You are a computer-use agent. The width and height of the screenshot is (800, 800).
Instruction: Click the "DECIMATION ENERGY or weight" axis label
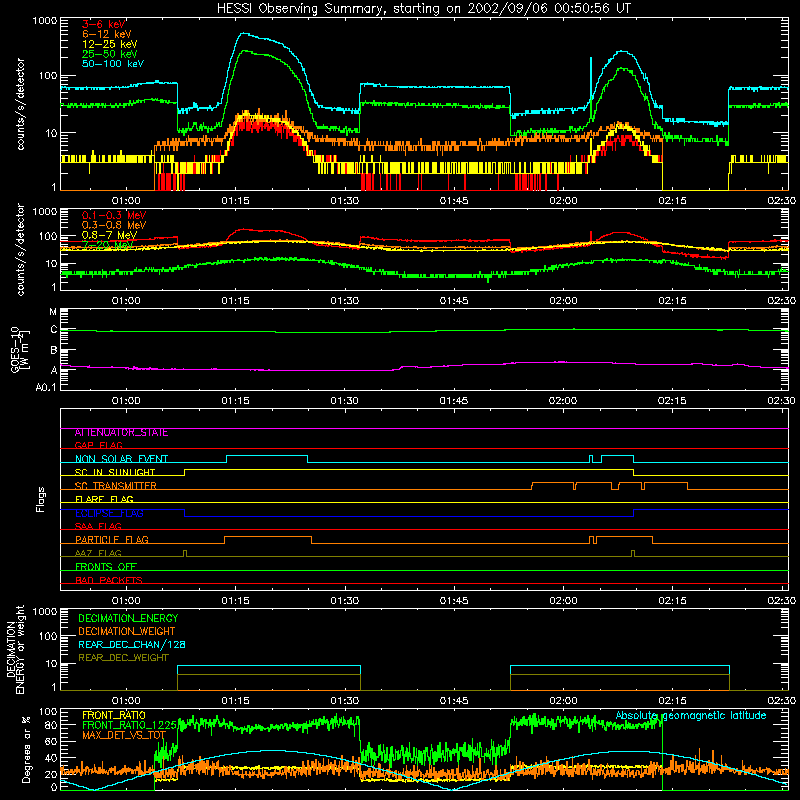pyautogui.click(x=15, y=650)
